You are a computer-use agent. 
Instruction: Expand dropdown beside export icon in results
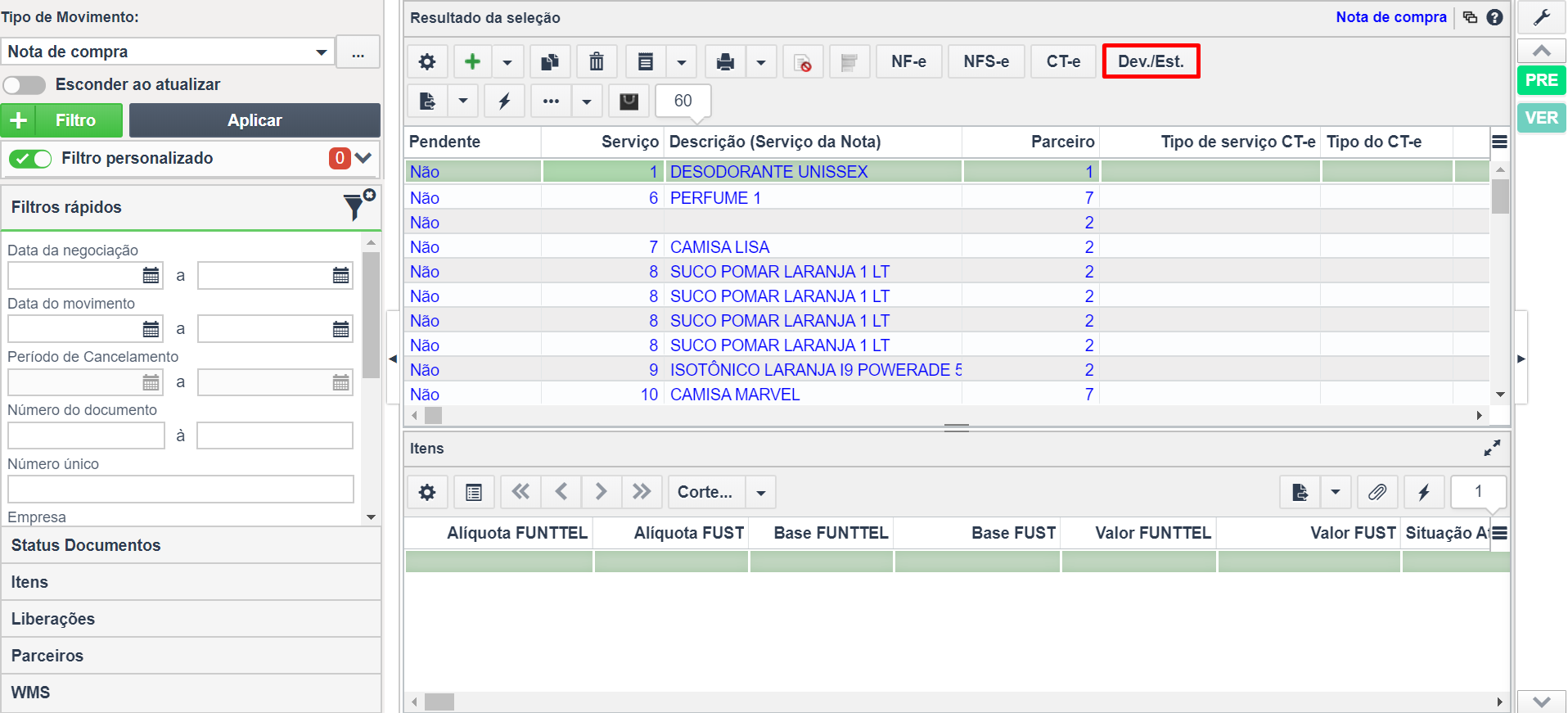pos(462,101)
